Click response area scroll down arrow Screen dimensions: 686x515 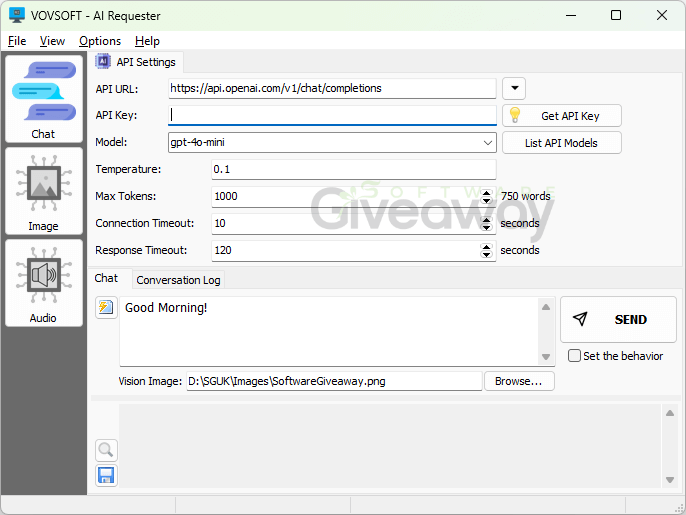669,480
